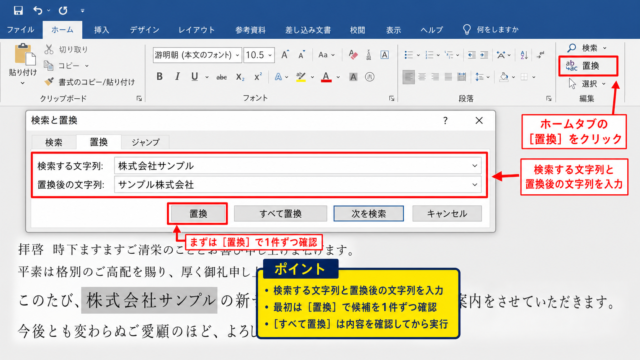Toggle superscript formatting
The width and height of the screenshot is (640, 360).
click(258, 76)
